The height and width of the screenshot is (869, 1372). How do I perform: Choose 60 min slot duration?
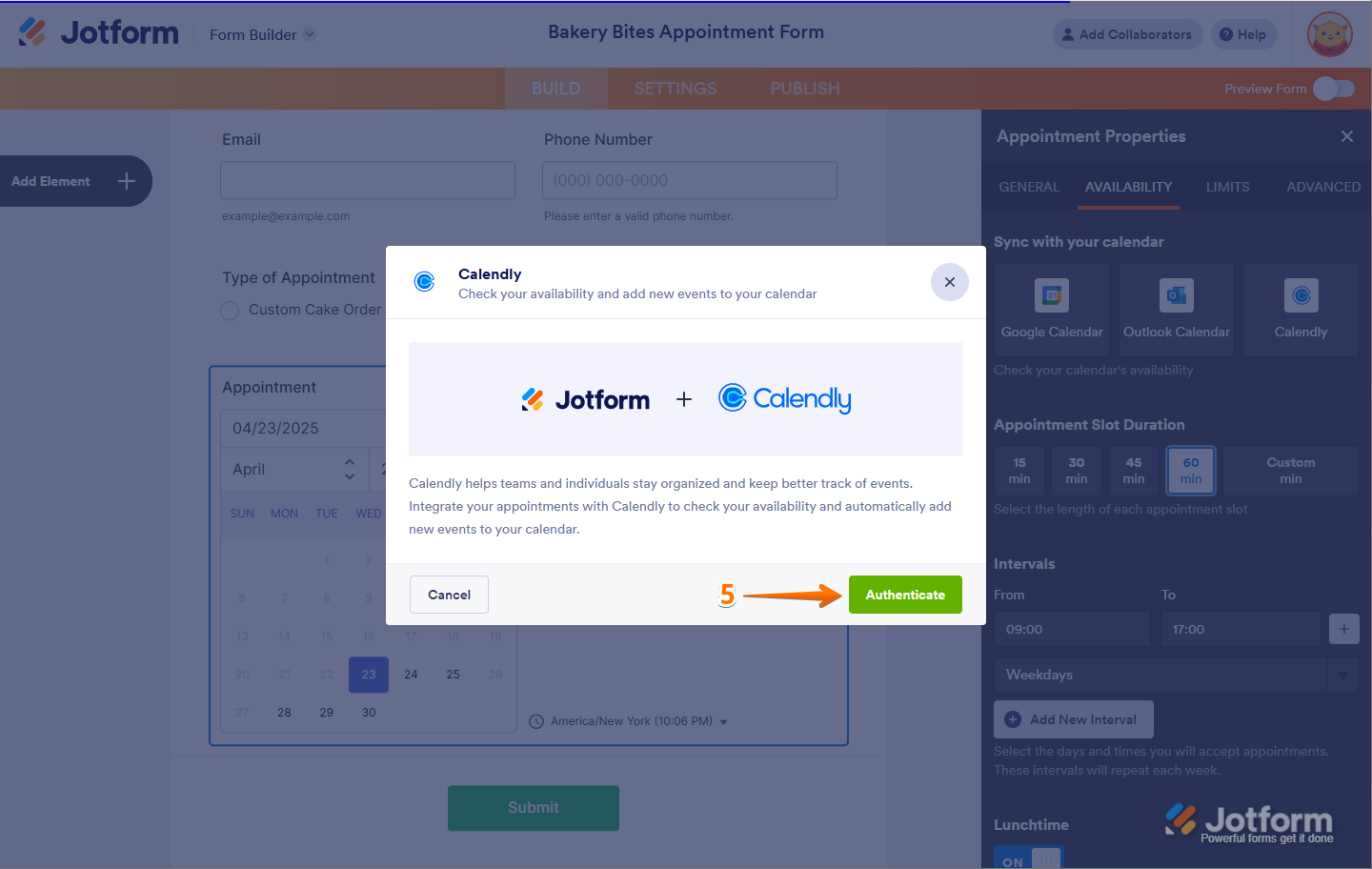tap(1191, 471)
